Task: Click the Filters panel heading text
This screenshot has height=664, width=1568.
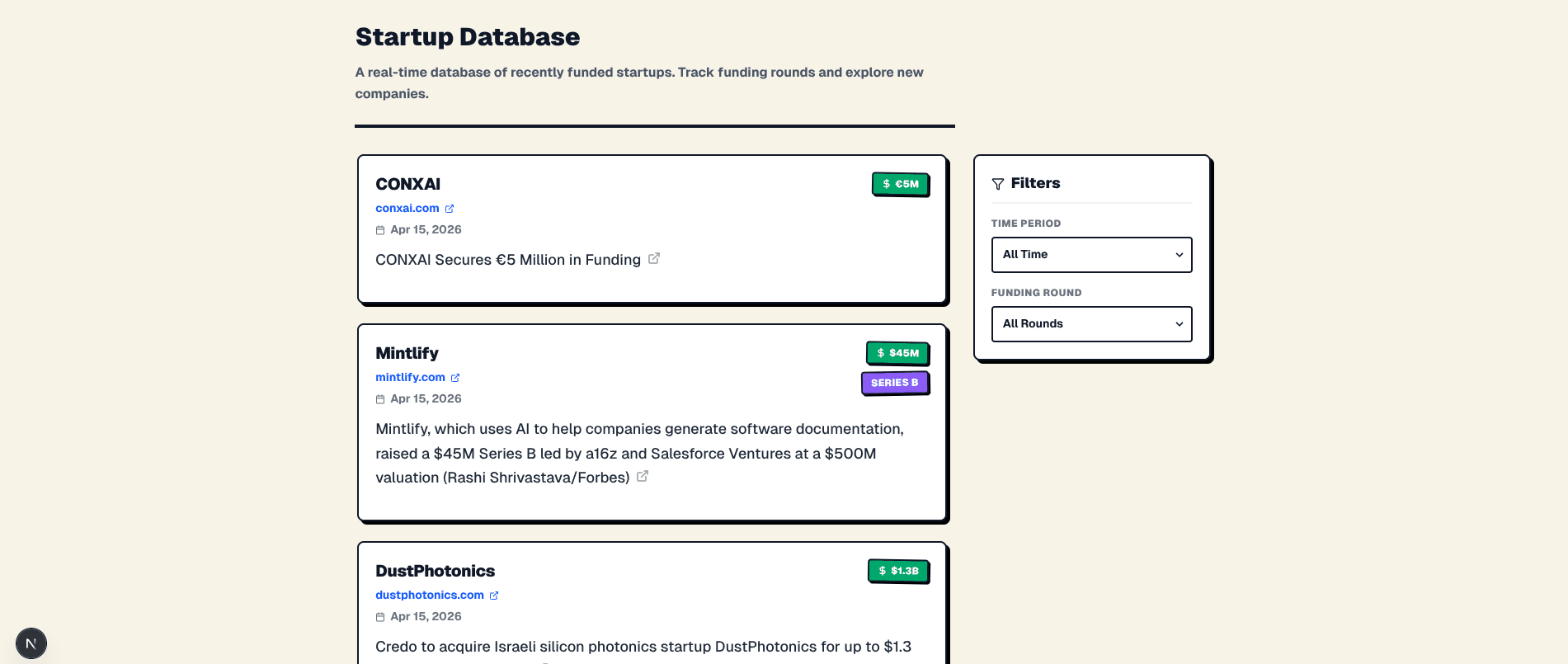Action: (1036, 183)
